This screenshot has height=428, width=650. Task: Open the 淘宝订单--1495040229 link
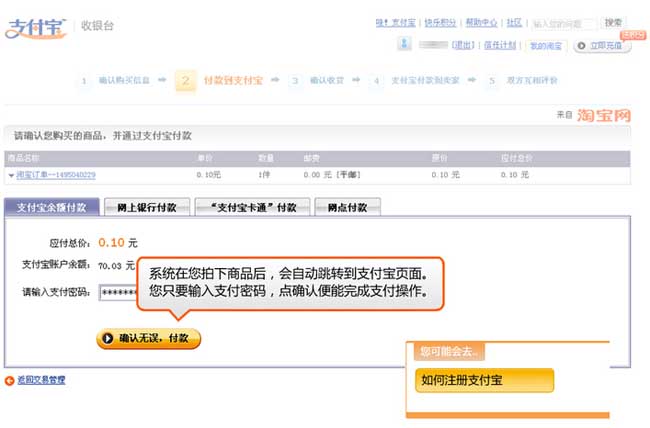point(56,175)
